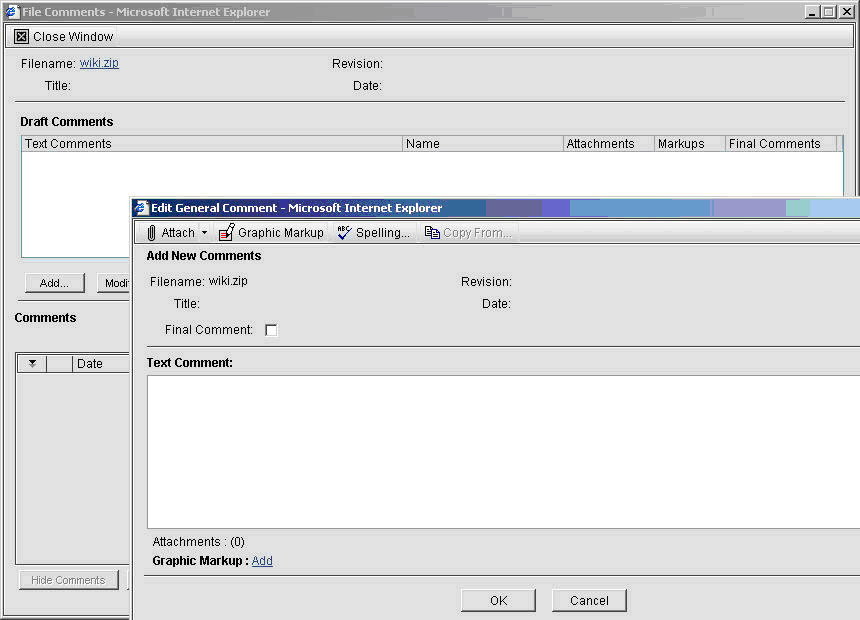Expand the double-arrow icon in Comments table
This screenshot has height=620, width=860.
(x=32, y=364)
